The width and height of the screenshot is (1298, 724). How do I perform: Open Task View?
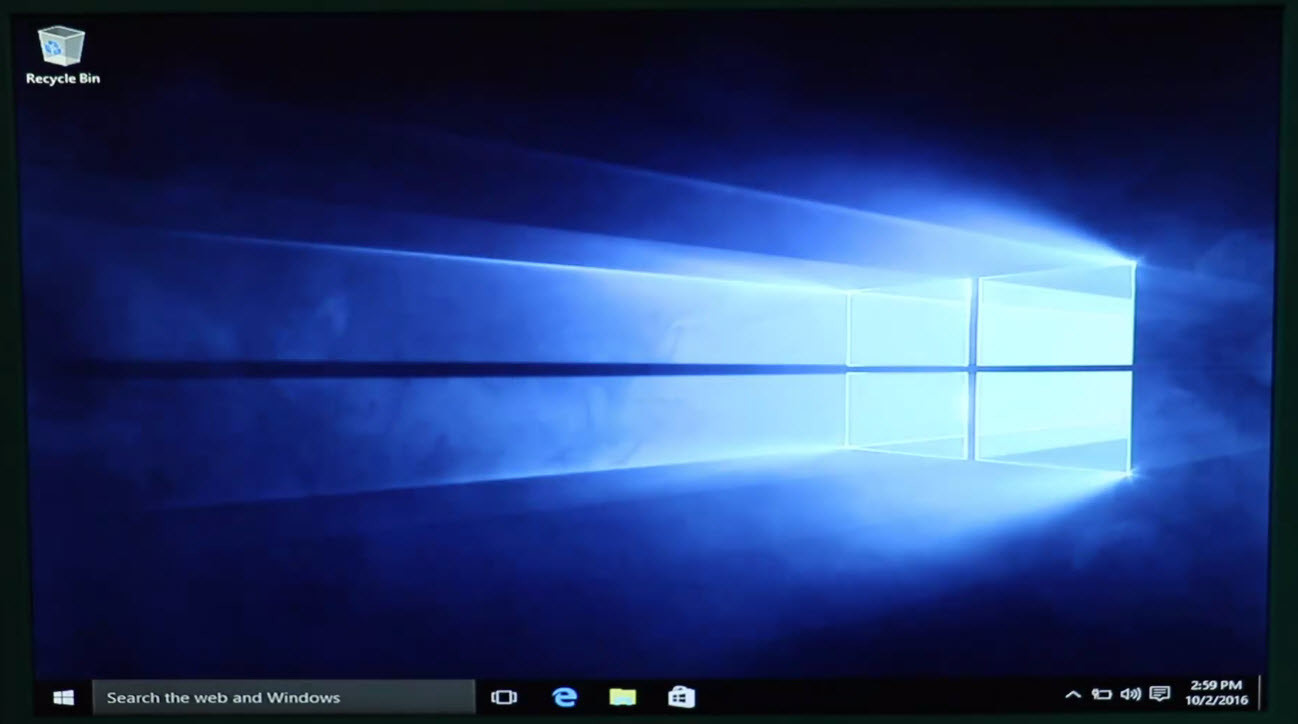point(504,697)
